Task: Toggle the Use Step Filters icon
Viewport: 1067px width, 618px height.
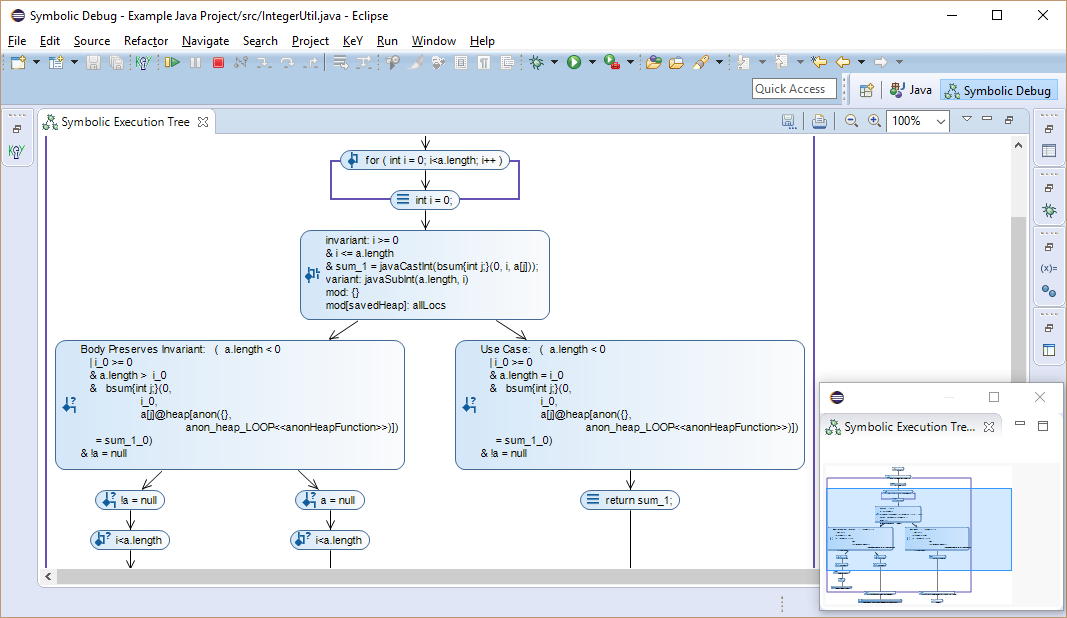Action: 364,63
